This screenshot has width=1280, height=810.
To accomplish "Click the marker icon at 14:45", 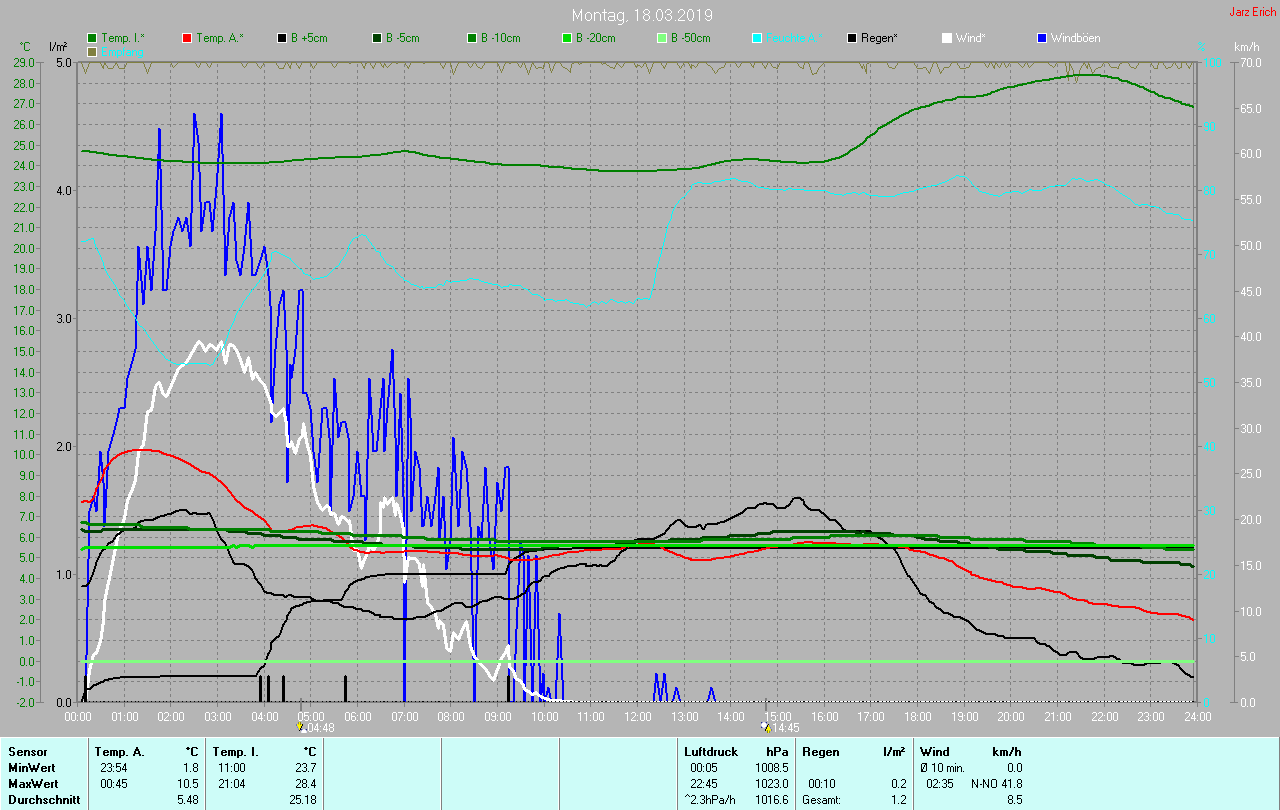I will (x=766, y=727).
